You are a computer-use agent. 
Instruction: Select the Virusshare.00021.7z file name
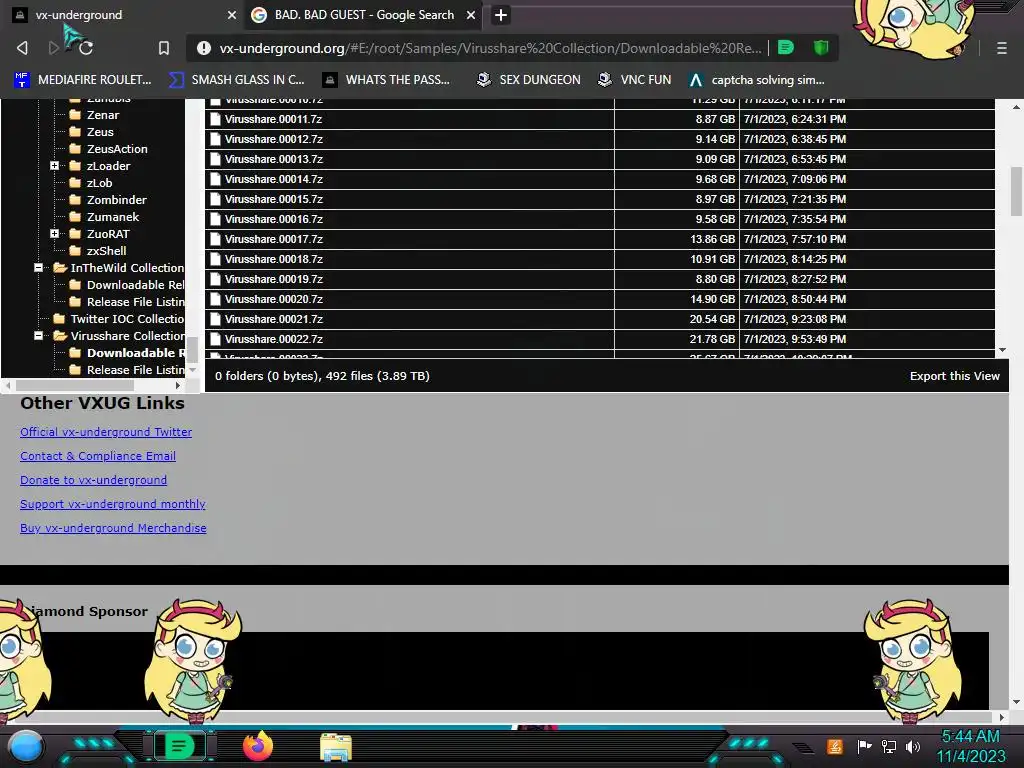(x=274, y=319)
